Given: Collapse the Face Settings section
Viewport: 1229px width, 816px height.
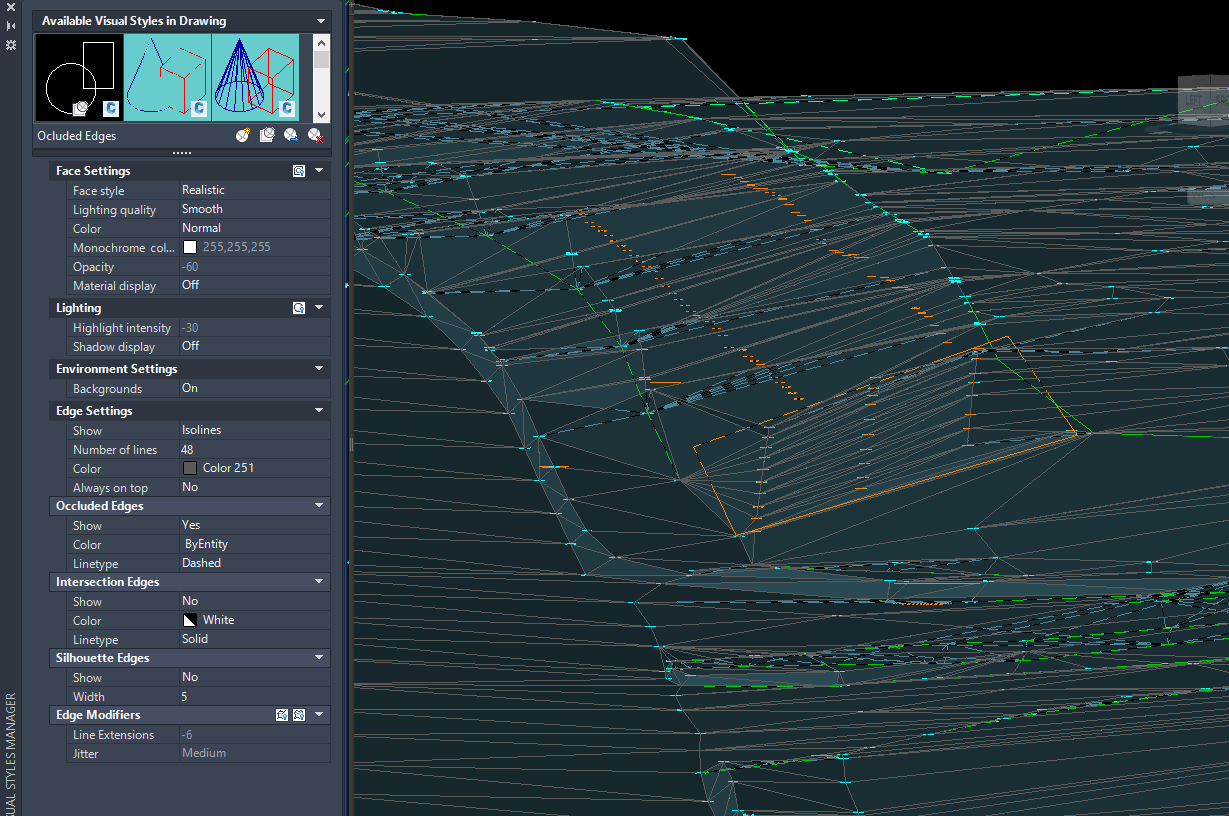Looking at the screenshot, I should (x=318, y=170).
